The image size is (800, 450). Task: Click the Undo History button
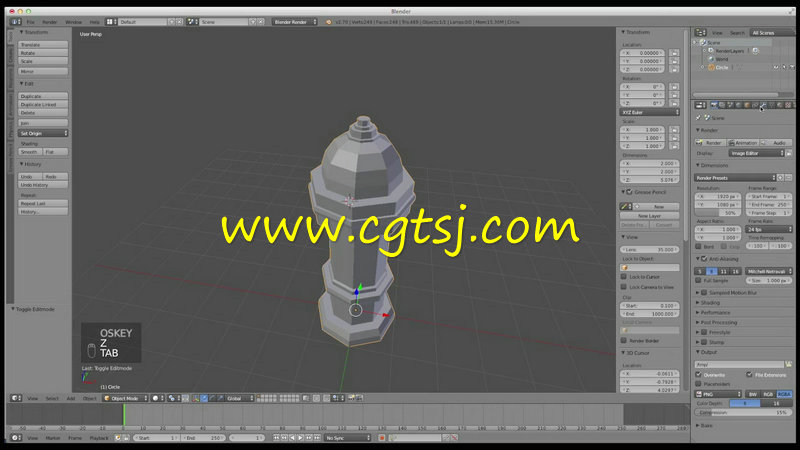pyautogui.click(x=43, y=185)
